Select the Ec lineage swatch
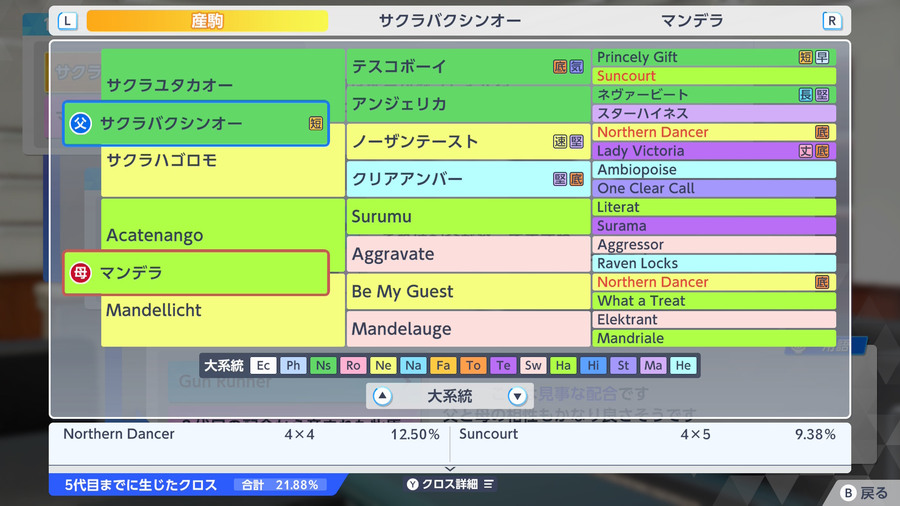Screen dimensions: 900x506 click(x=263, y=365)
